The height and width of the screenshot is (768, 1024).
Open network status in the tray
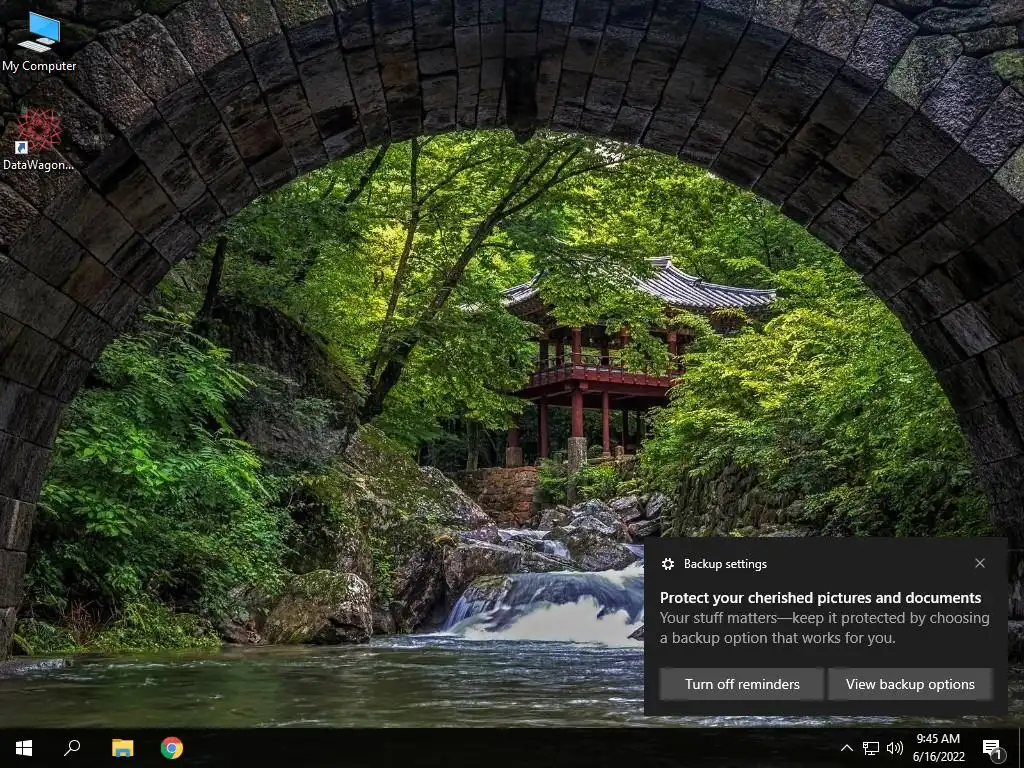[x=871, y=748]
